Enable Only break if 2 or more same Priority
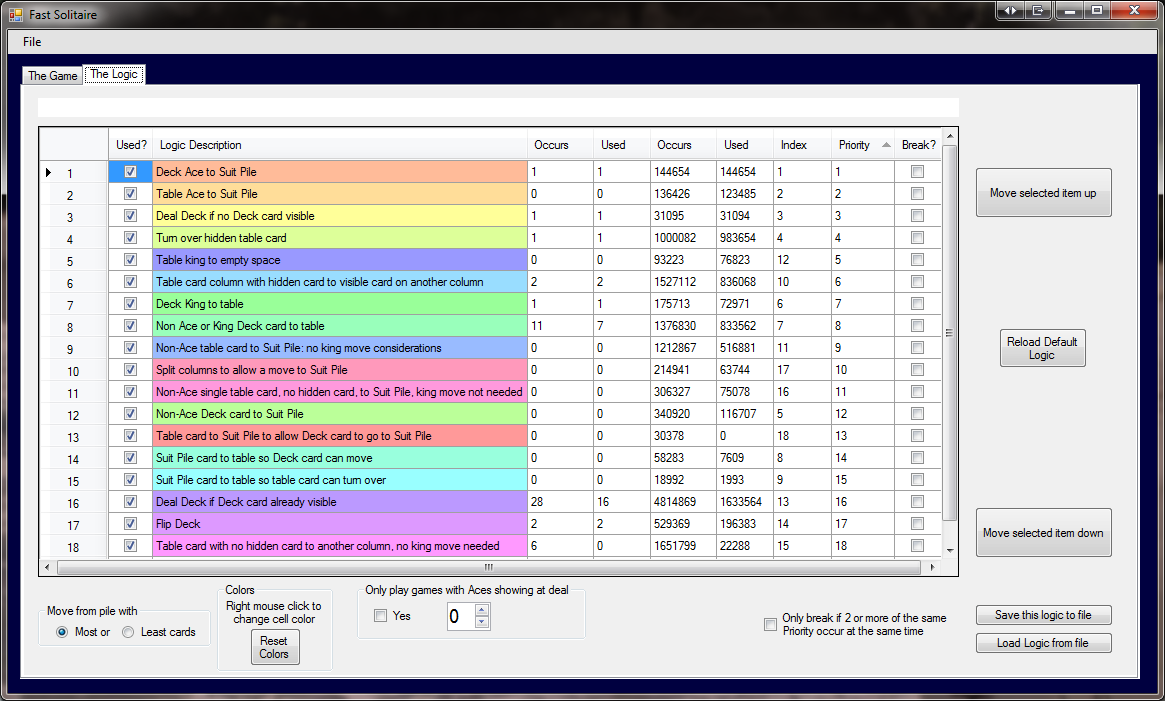The image size is (1165, 701). 770,624
